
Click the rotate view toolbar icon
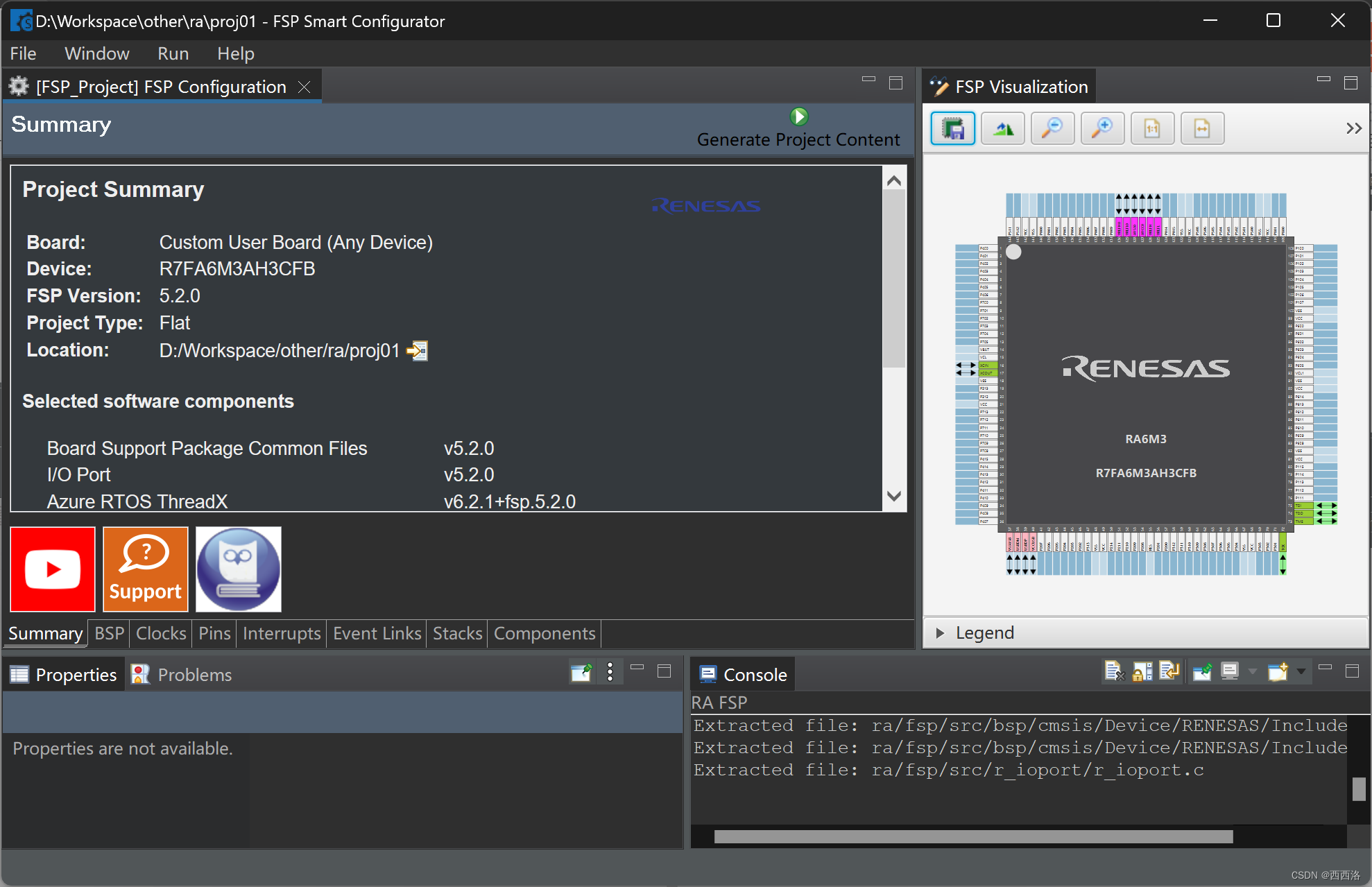coord(1003,128)
